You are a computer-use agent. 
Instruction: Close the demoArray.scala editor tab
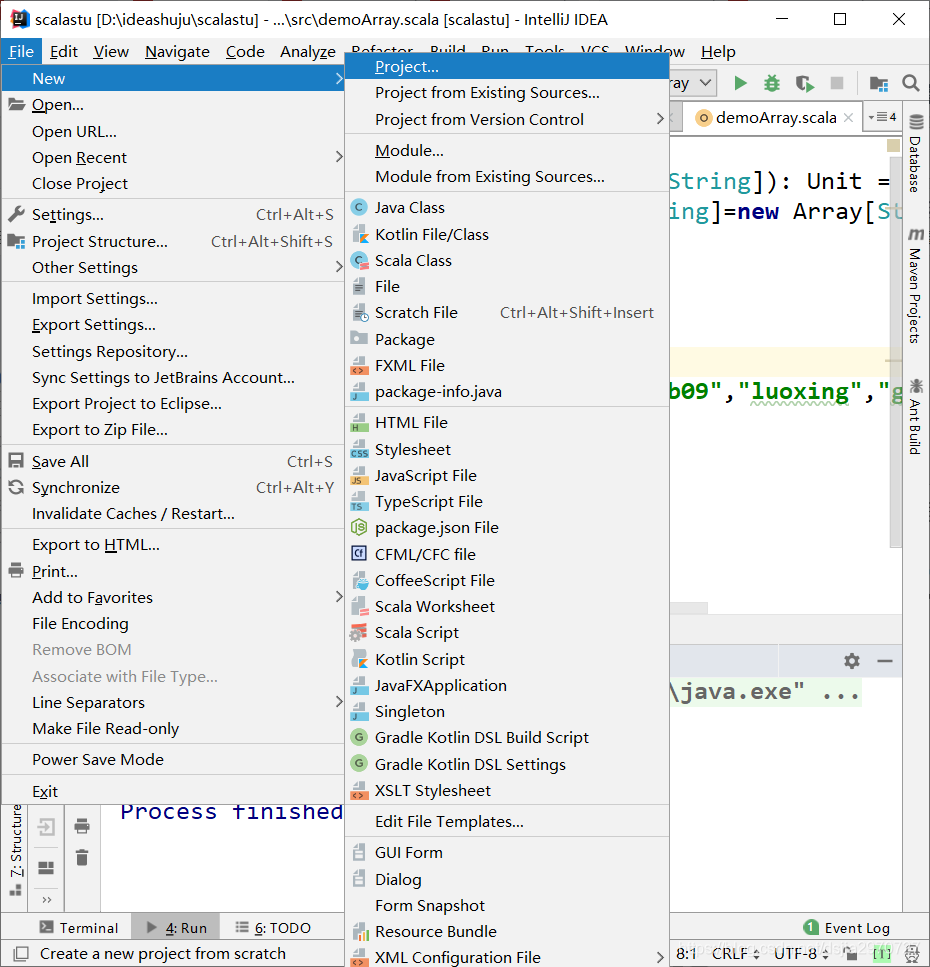[x=849, y=117]
